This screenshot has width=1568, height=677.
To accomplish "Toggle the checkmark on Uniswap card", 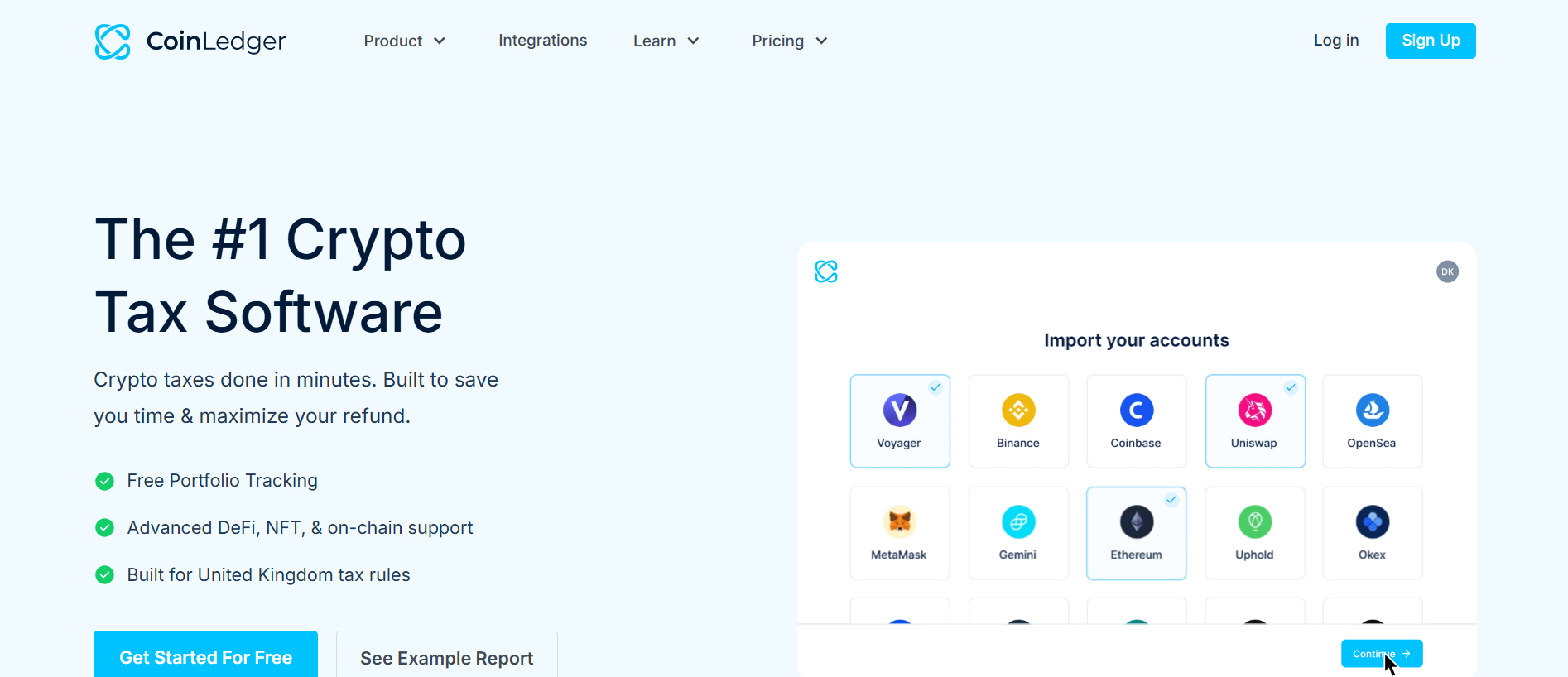I will point(1291,387).
